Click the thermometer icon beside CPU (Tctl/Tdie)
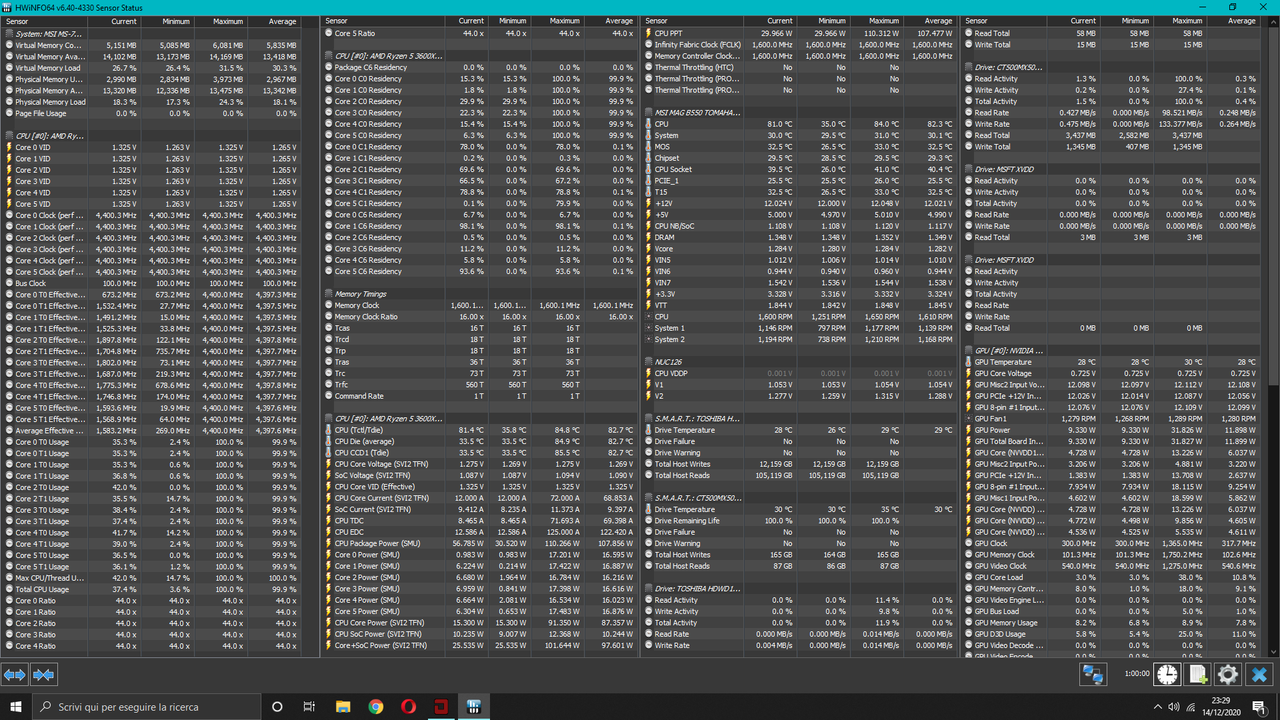1280x720 pixels. point(329,430)
